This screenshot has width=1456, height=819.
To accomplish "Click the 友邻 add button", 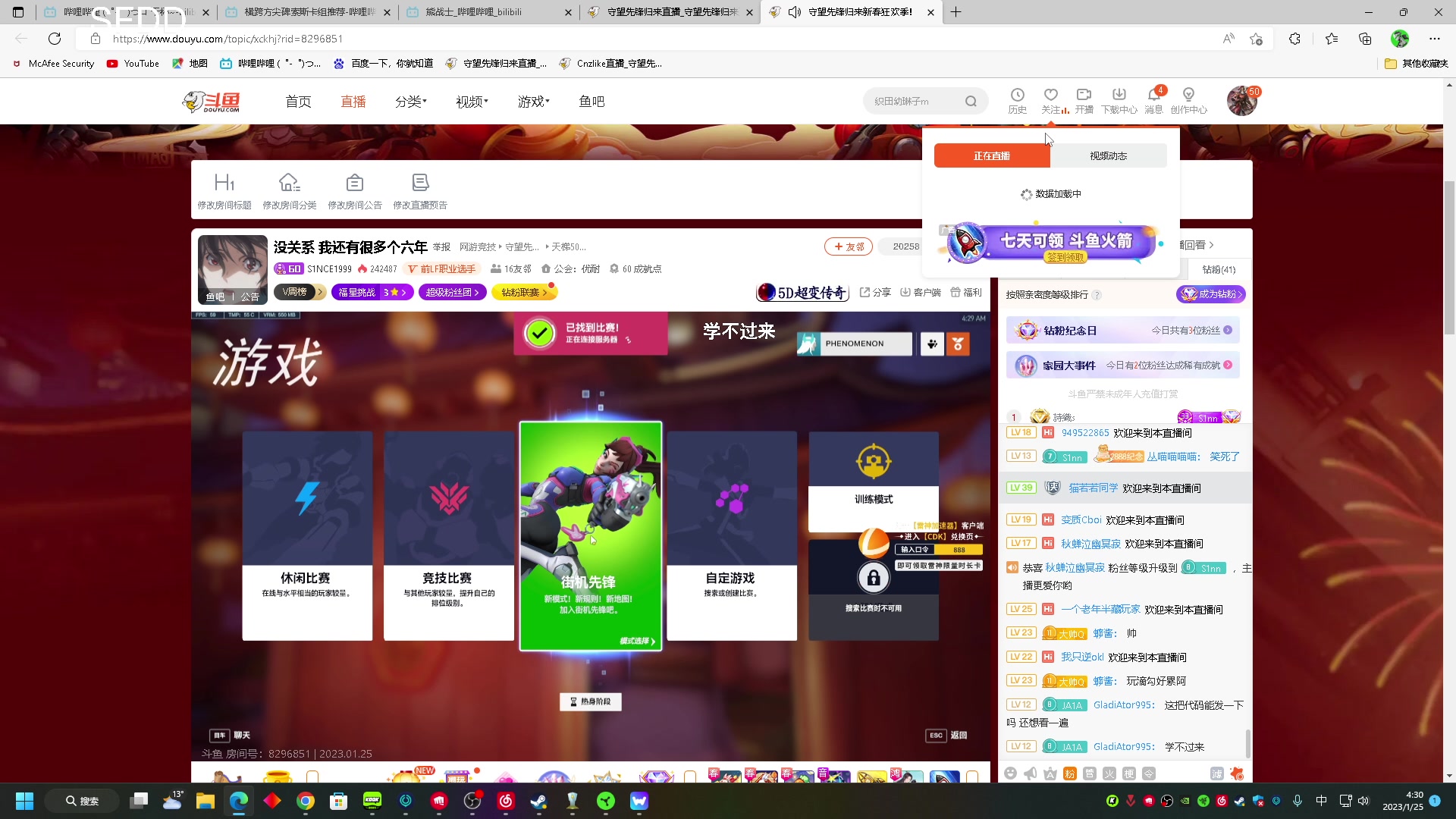I will point(849,246).
